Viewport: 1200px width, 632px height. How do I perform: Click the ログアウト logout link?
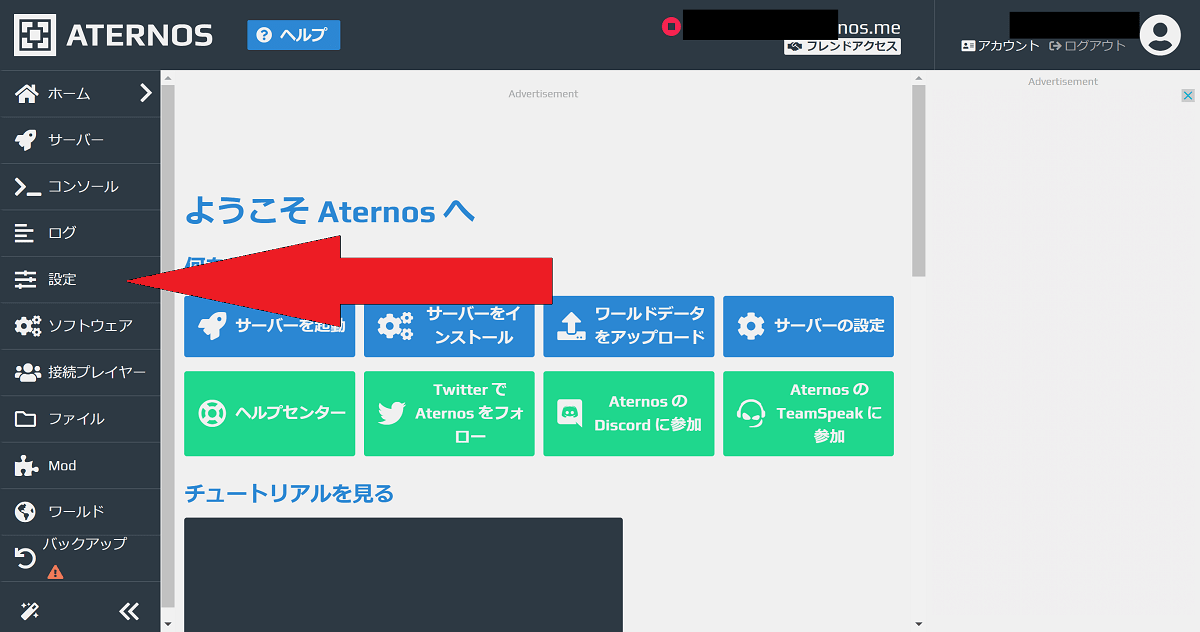[1087, 46]
